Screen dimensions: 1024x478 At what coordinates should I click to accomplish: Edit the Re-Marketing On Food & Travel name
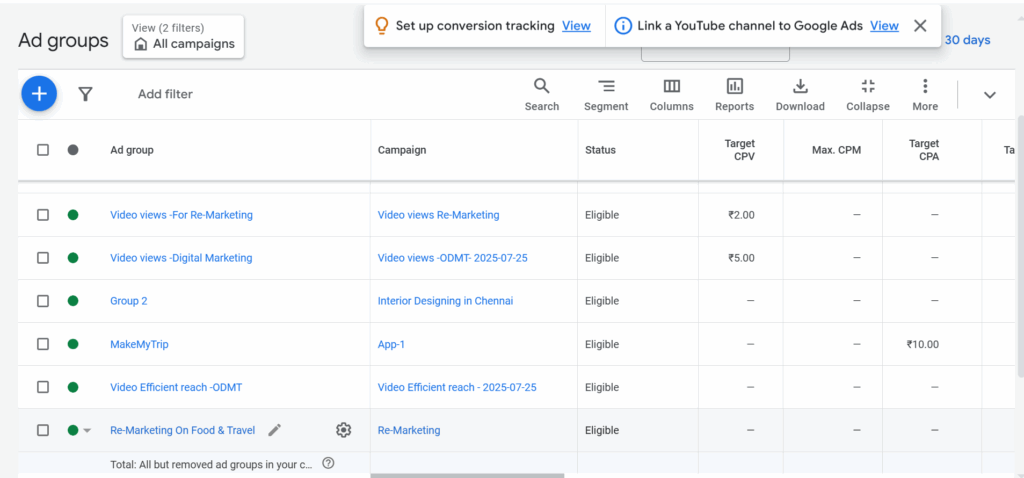coord(275,430)
